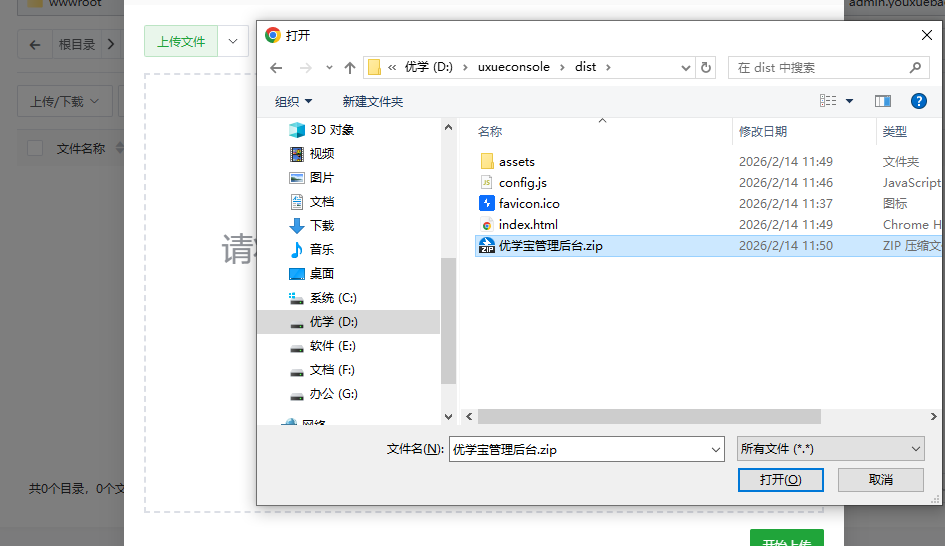This screenshot has height=546, width=945.
Task: Toggle the 文件名称 select-all checkbox
Action: click(35, 148)
